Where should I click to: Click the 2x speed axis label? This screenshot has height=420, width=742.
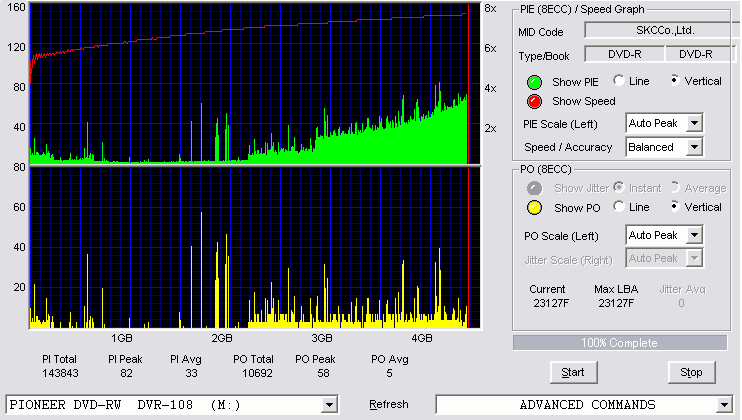click(490, 128)
